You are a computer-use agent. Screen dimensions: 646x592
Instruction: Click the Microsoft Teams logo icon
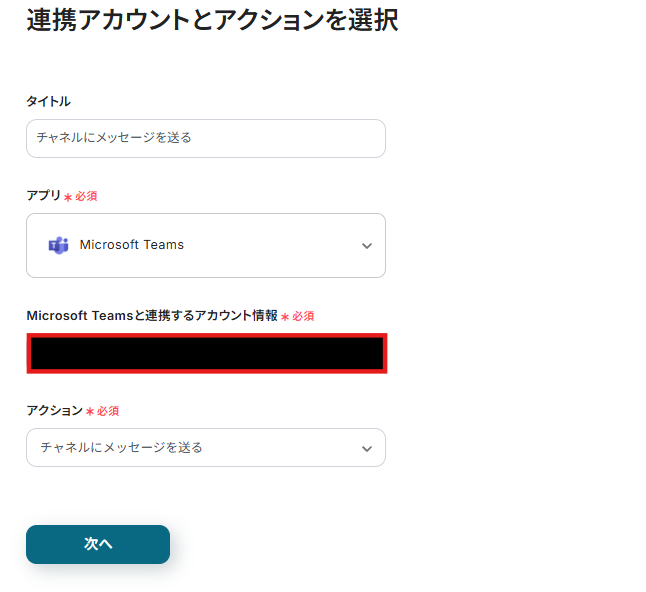(x=57, y=245)
